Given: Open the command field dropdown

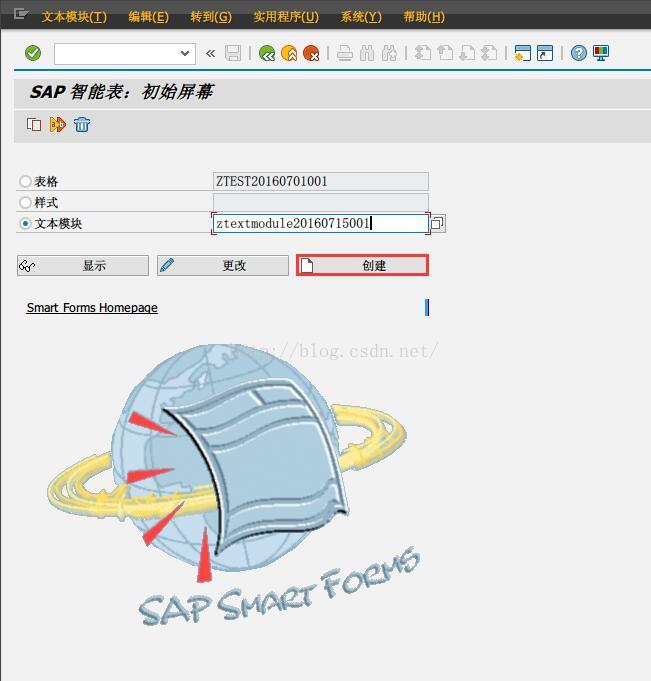Looking at the screenshot, I should (185, 53).
